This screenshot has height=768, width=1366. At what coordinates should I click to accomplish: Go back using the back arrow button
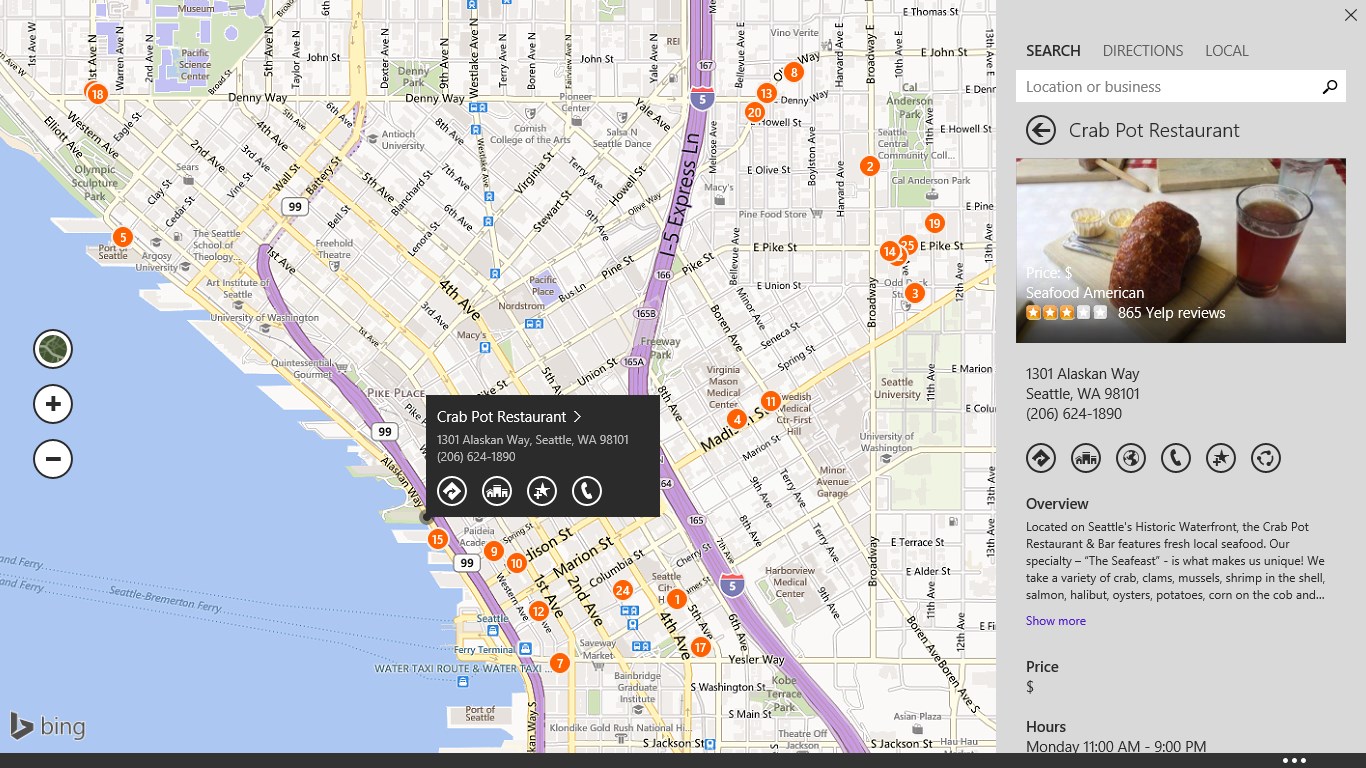click(x=1040, y=130)
